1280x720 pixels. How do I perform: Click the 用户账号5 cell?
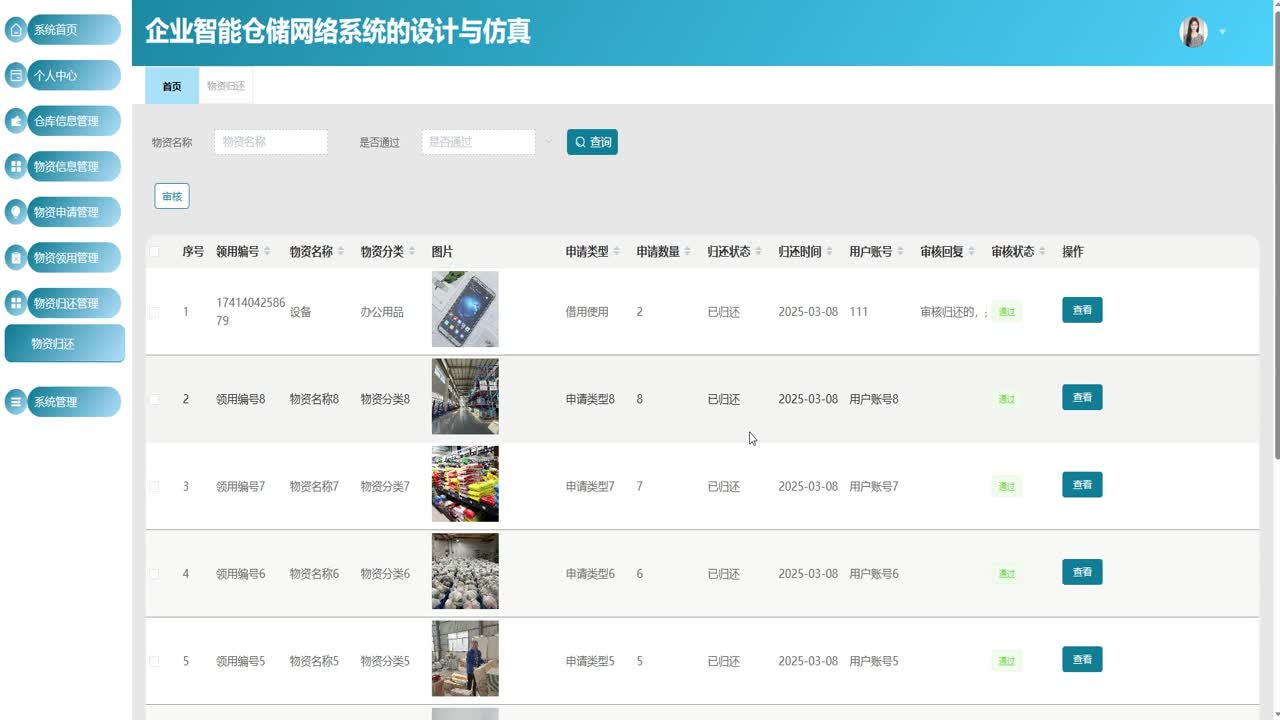pyautogui.click(x=874, y=661)
